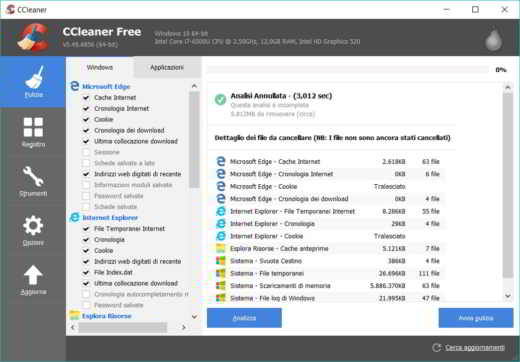Click the analysis progress bar

coord(348,70)
